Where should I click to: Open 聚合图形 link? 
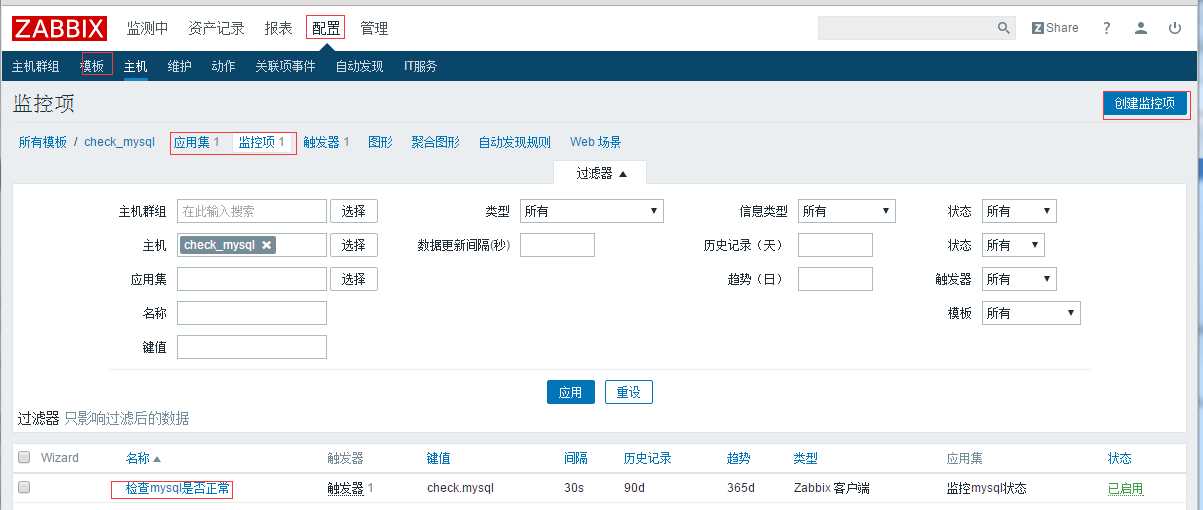click(x=436, y=143)
